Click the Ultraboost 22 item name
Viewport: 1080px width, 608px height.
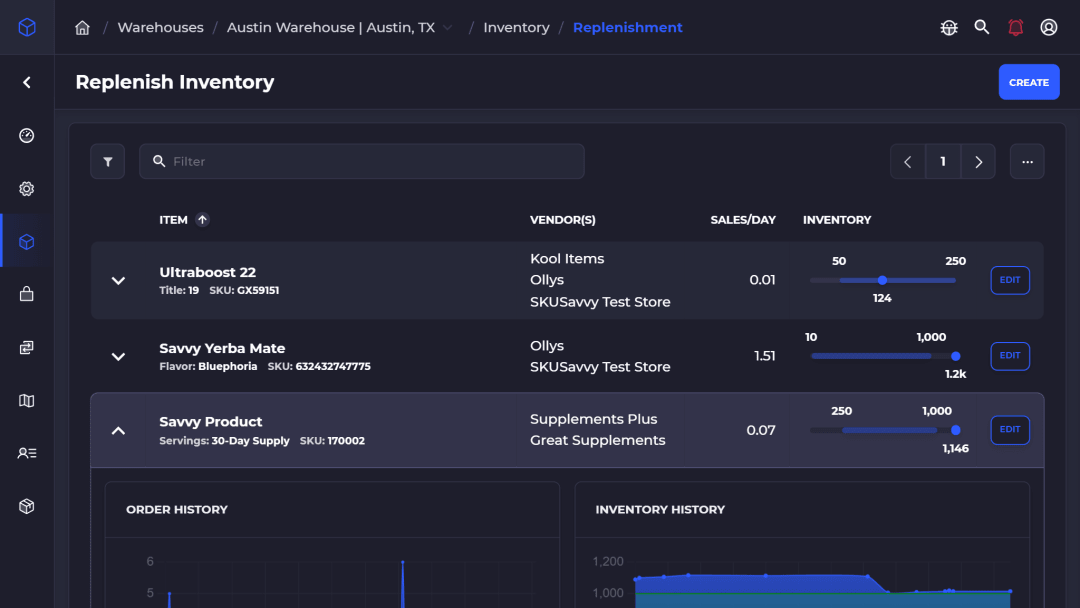pyautogui.click(x=207, y=272)
